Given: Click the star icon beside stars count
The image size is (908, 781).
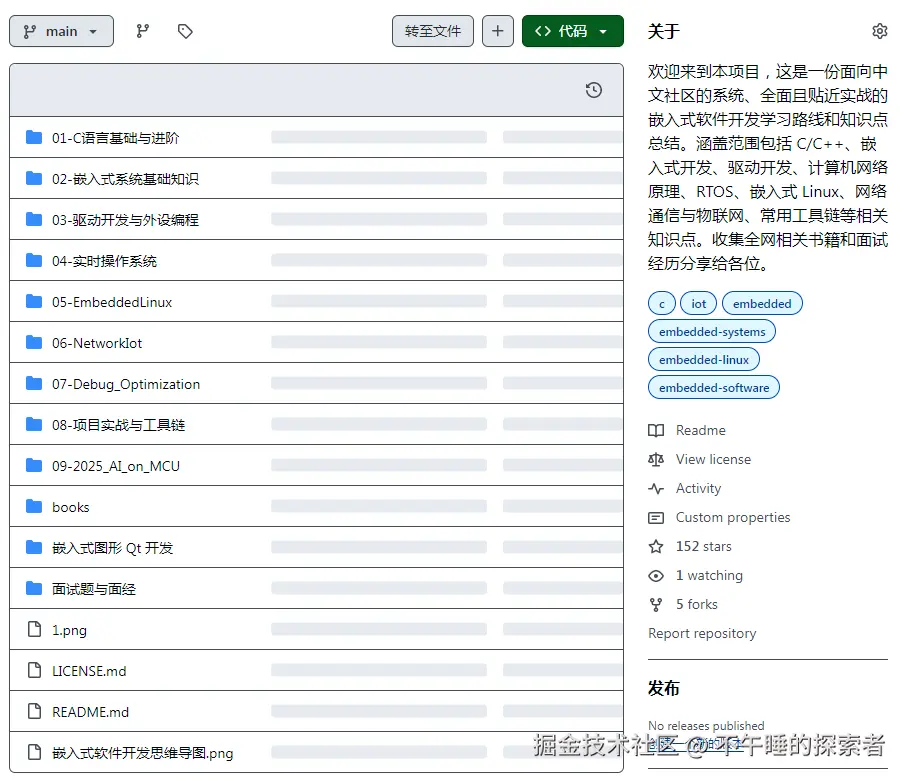Looking at the screenshot, I should coord(656,547).
